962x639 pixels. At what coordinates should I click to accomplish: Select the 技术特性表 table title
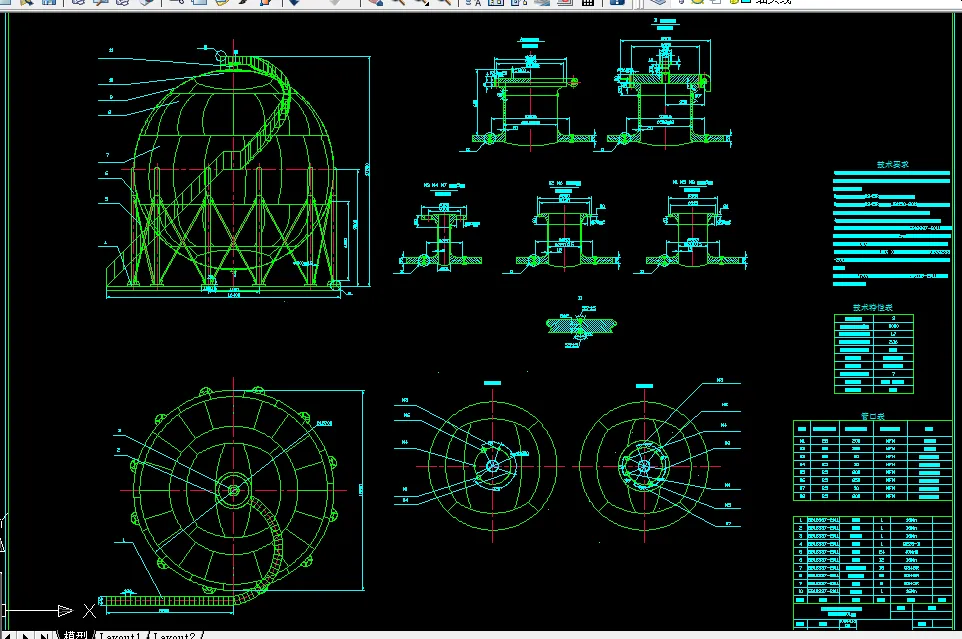872,307
